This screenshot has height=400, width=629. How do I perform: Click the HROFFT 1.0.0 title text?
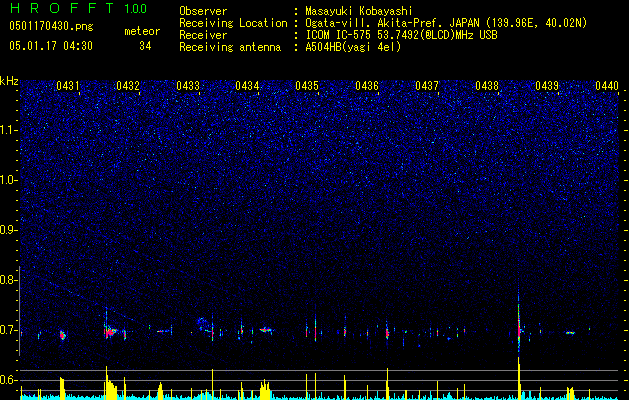click(x=78, y=8)
